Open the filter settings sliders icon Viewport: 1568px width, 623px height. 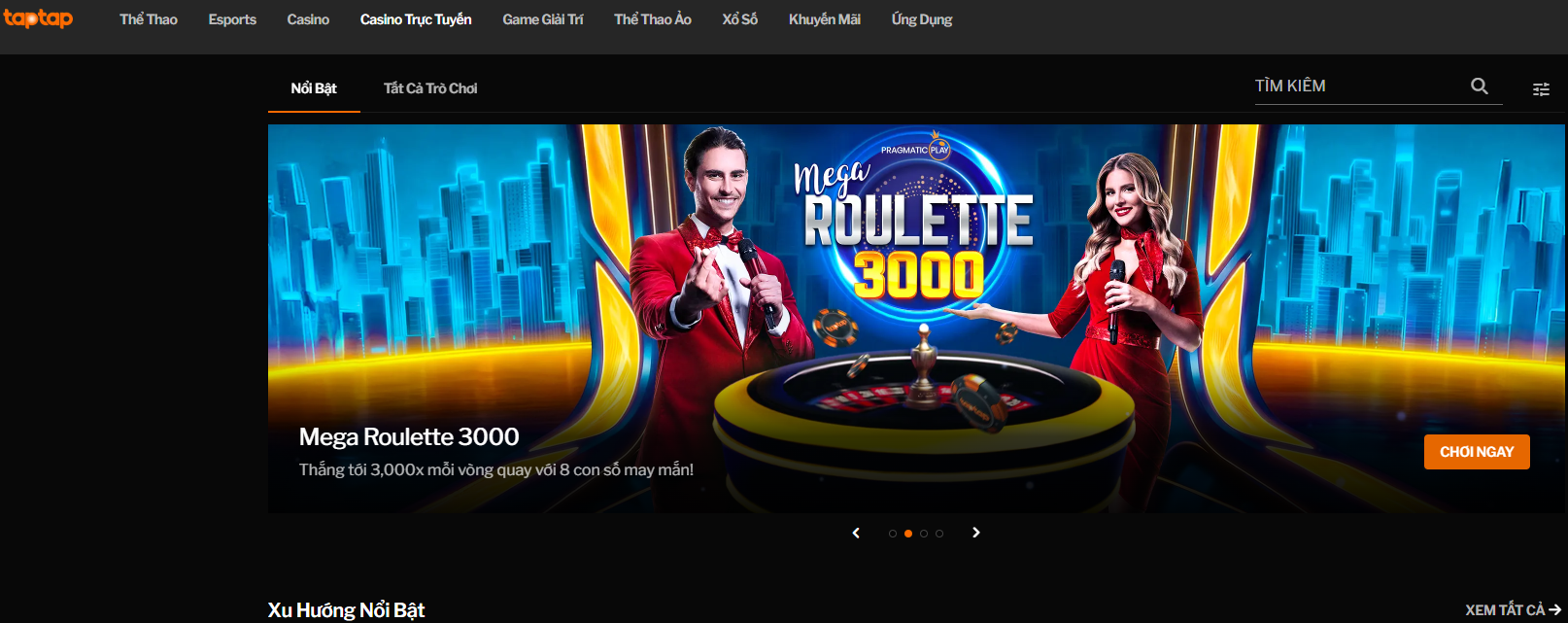1541,89
